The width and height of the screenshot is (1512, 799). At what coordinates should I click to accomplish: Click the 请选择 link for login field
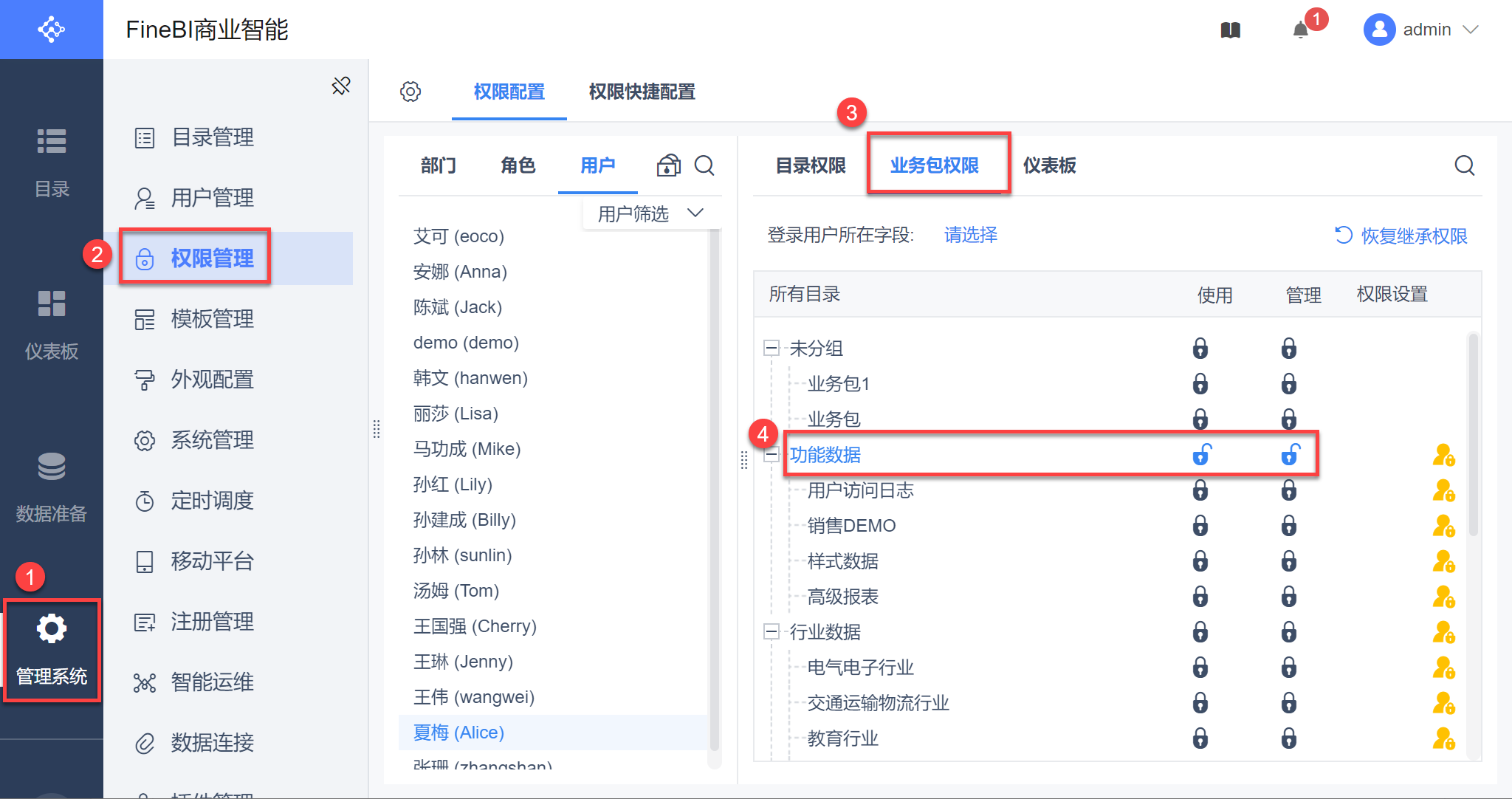click(x=970, y=235)
